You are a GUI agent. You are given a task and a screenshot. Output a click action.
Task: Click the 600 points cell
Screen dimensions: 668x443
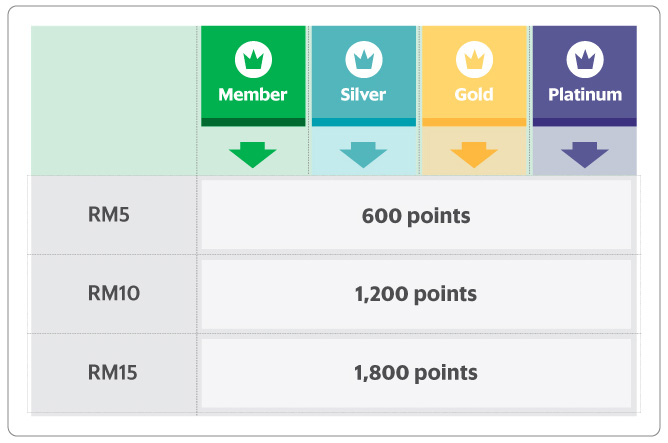pyautogui.click(x=416, y=215)
